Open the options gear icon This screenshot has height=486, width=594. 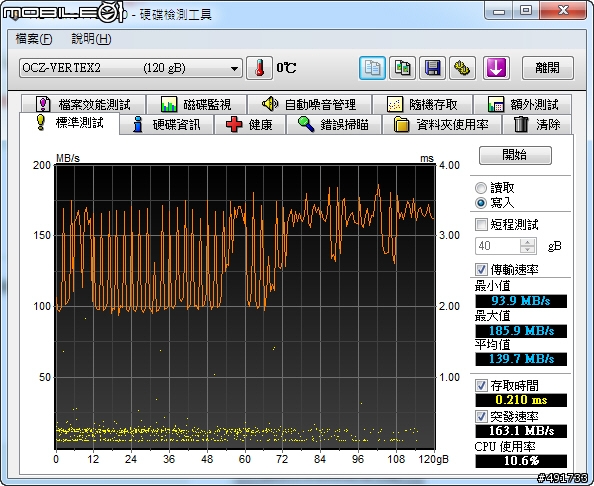pos(462,68)
